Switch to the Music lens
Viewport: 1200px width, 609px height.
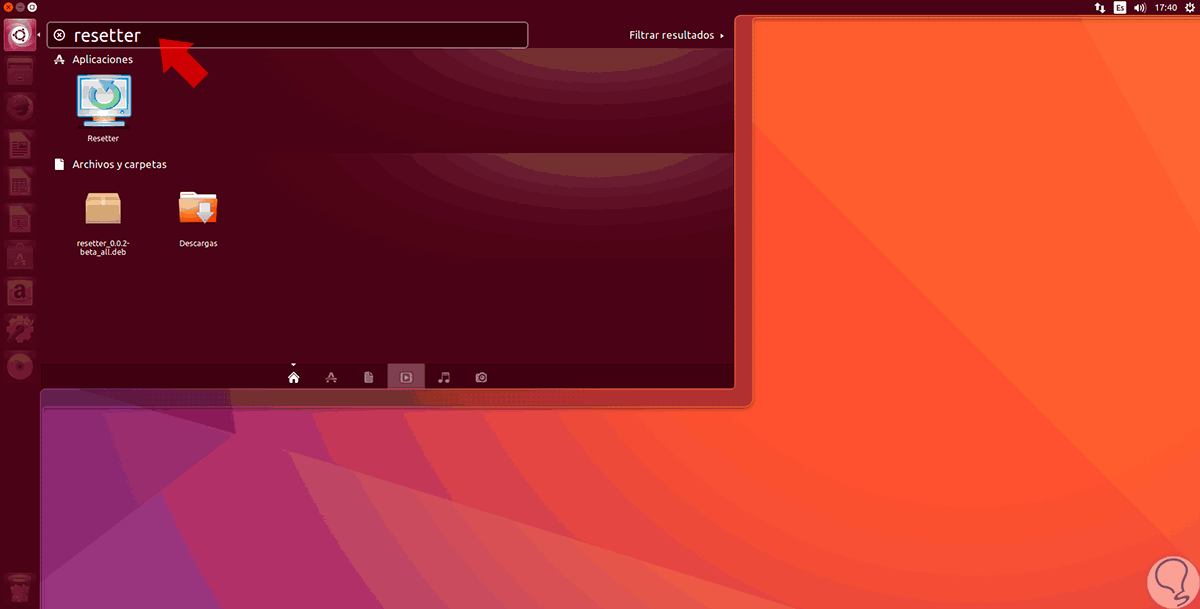(x=444, y=377)
